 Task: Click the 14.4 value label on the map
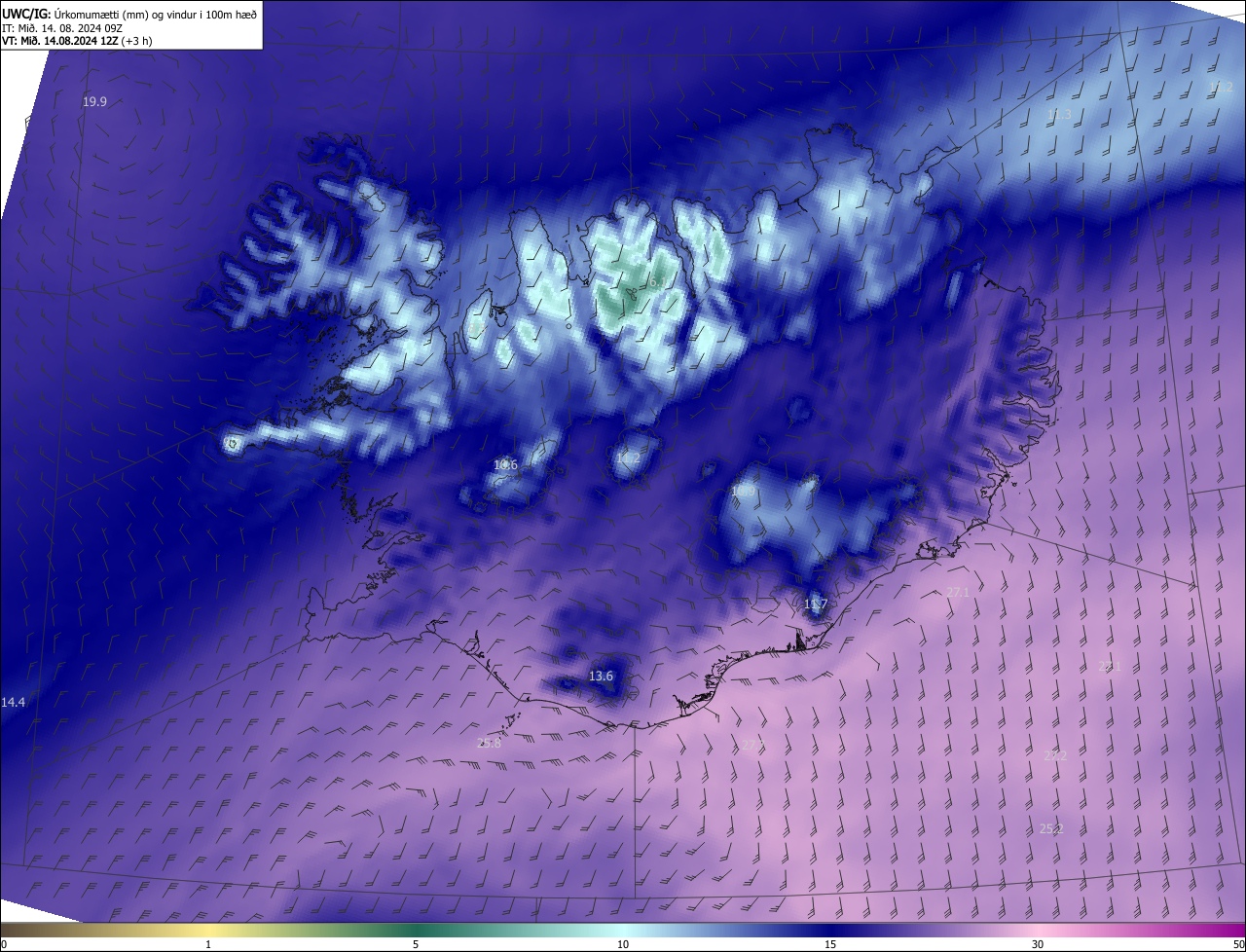(13, 702)
